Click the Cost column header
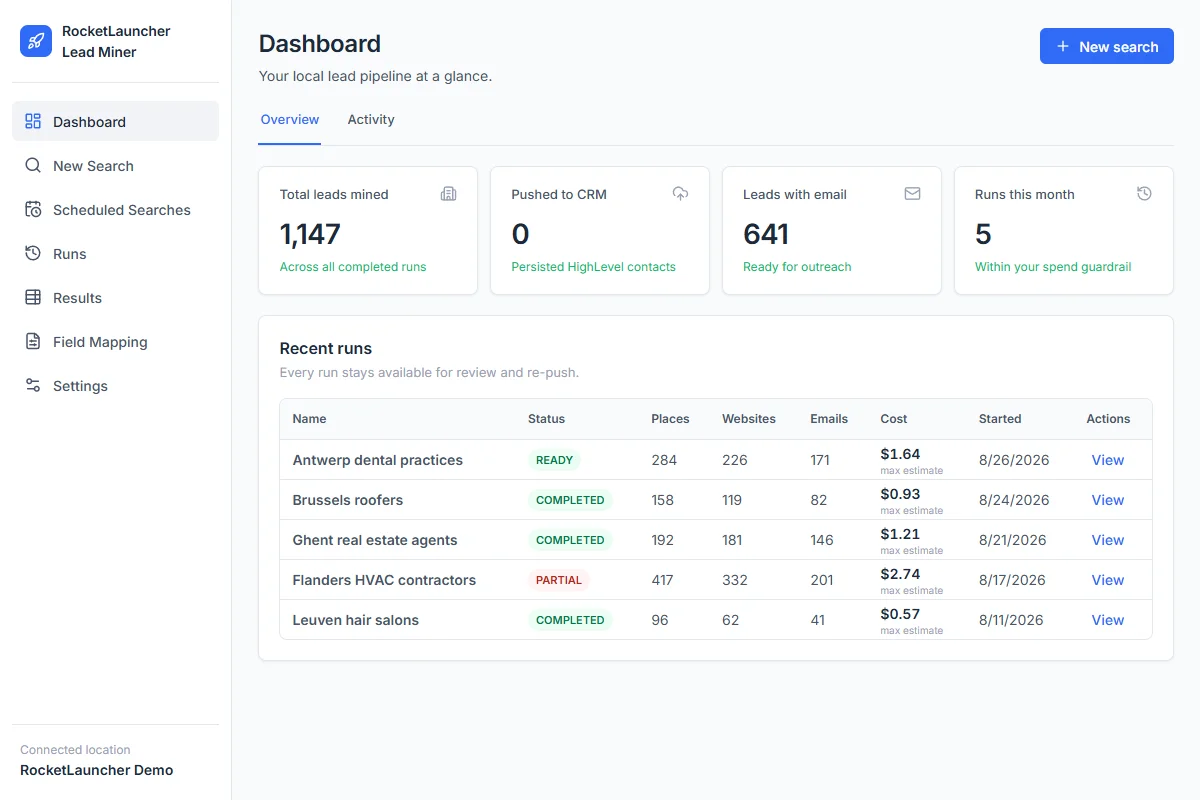1200x800 pixels. click(894, 419)
